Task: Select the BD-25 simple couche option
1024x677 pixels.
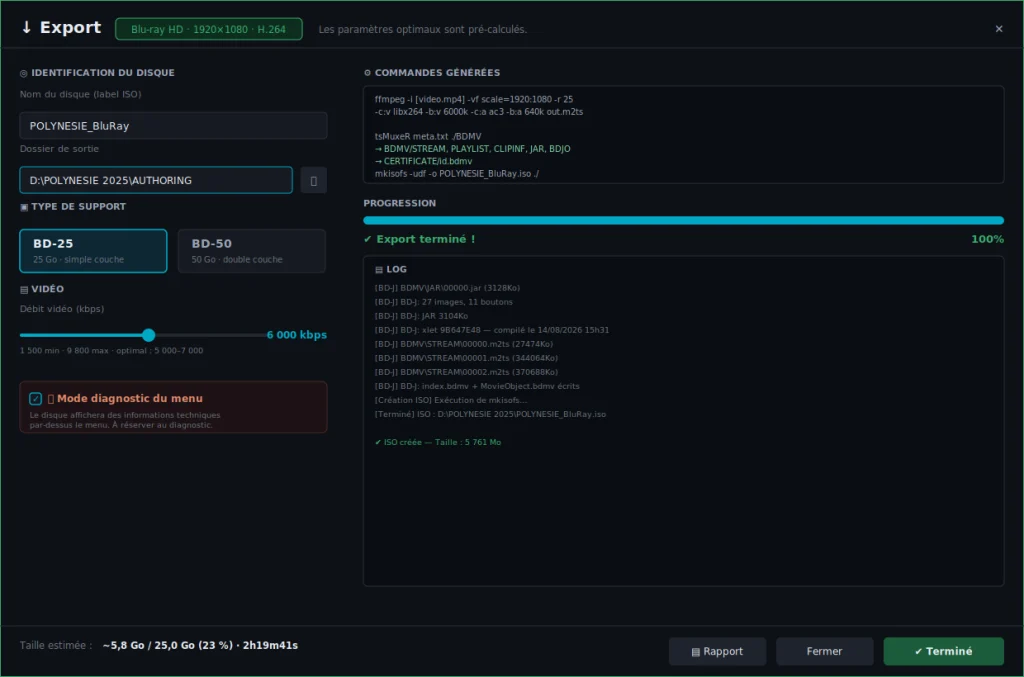Action: pos(93,251)
